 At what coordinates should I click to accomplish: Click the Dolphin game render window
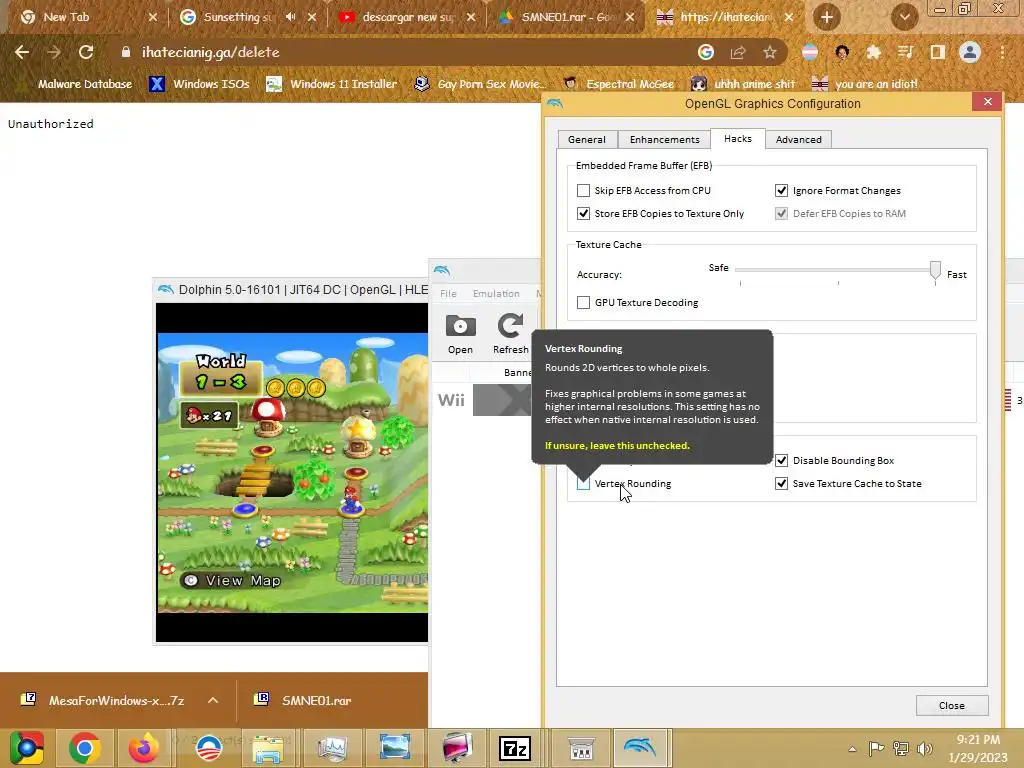pos(292,472)
